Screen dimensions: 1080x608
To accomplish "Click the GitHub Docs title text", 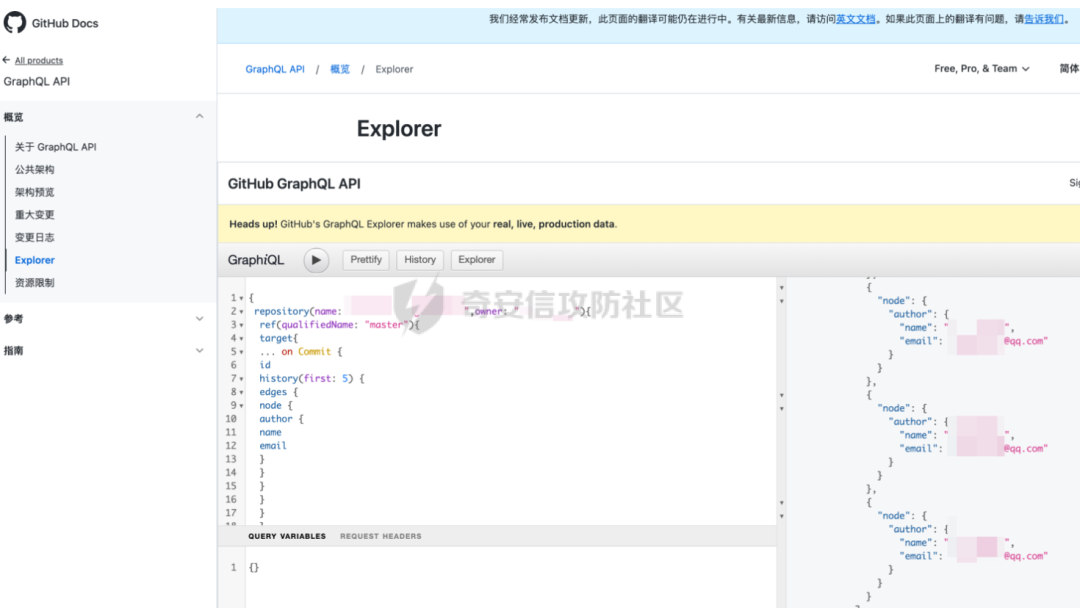I will [x=65, y=23].
